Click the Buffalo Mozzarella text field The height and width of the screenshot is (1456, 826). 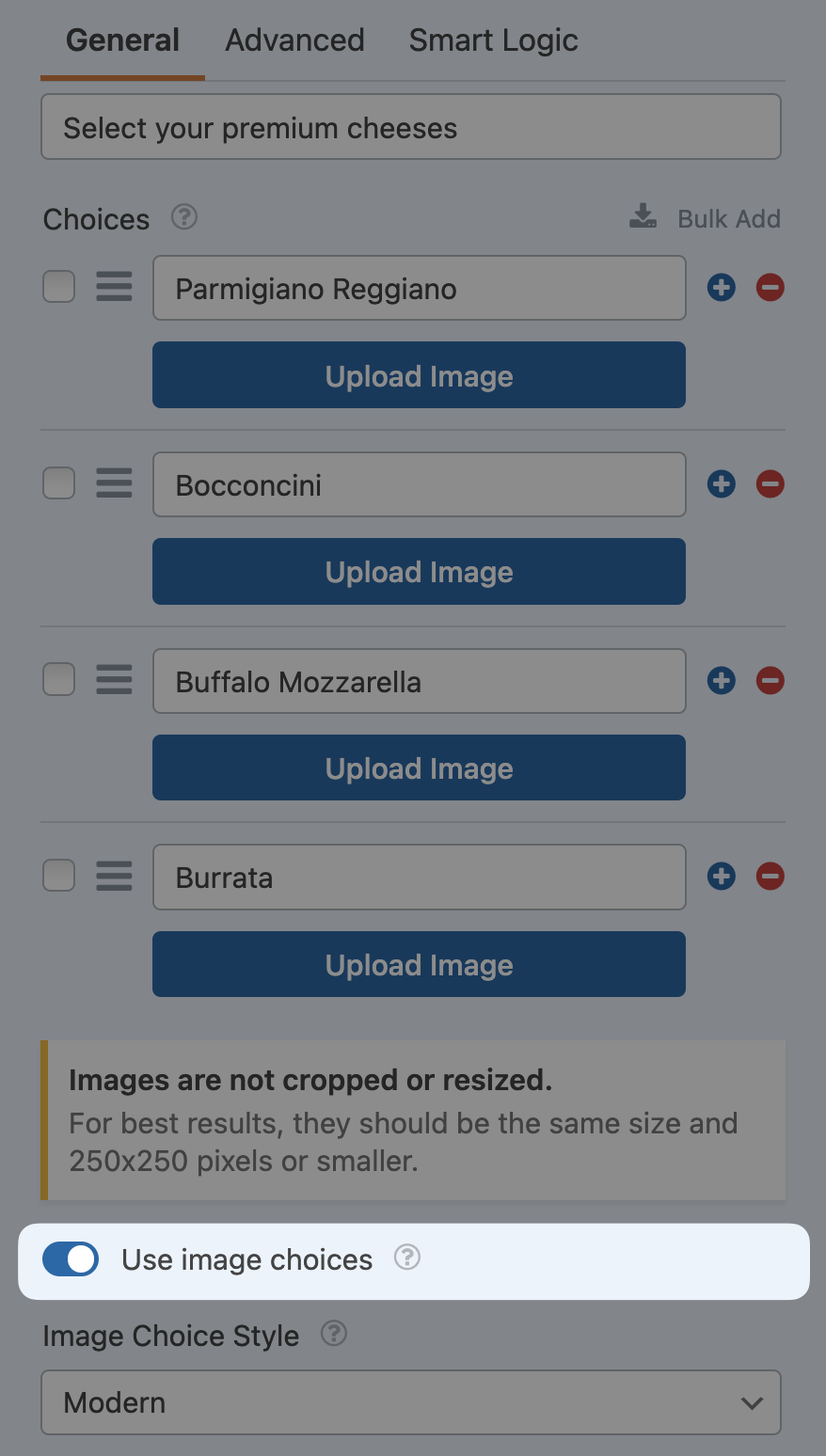click(x=419, y=681)
